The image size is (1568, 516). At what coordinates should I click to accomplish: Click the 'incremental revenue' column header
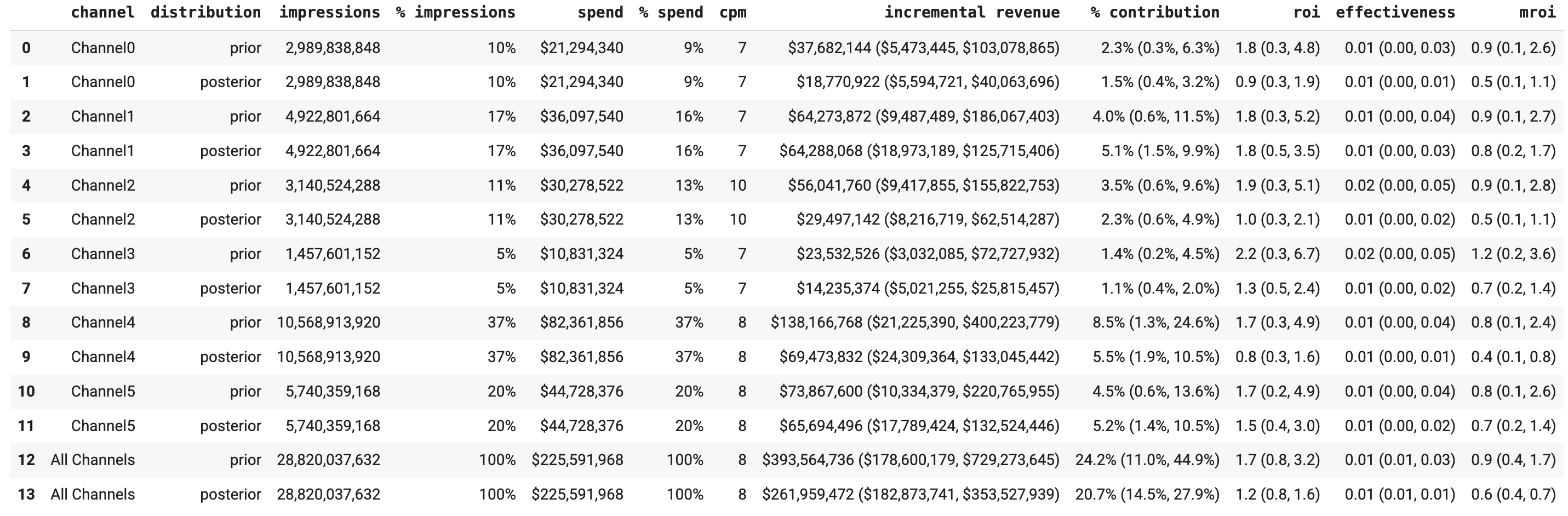tap(971, 12)
